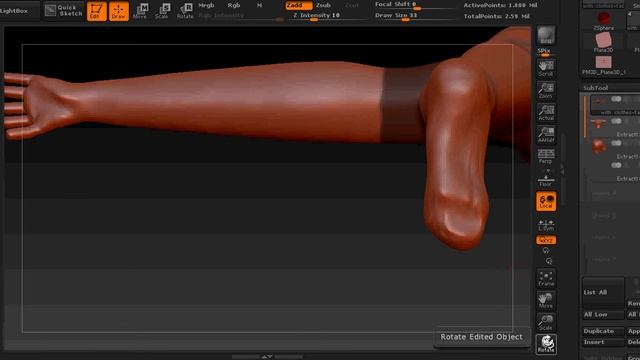Select the Scale tool in top toolbar
The width and height of the screenshot is (640, 360).
[x=162, y=11]
